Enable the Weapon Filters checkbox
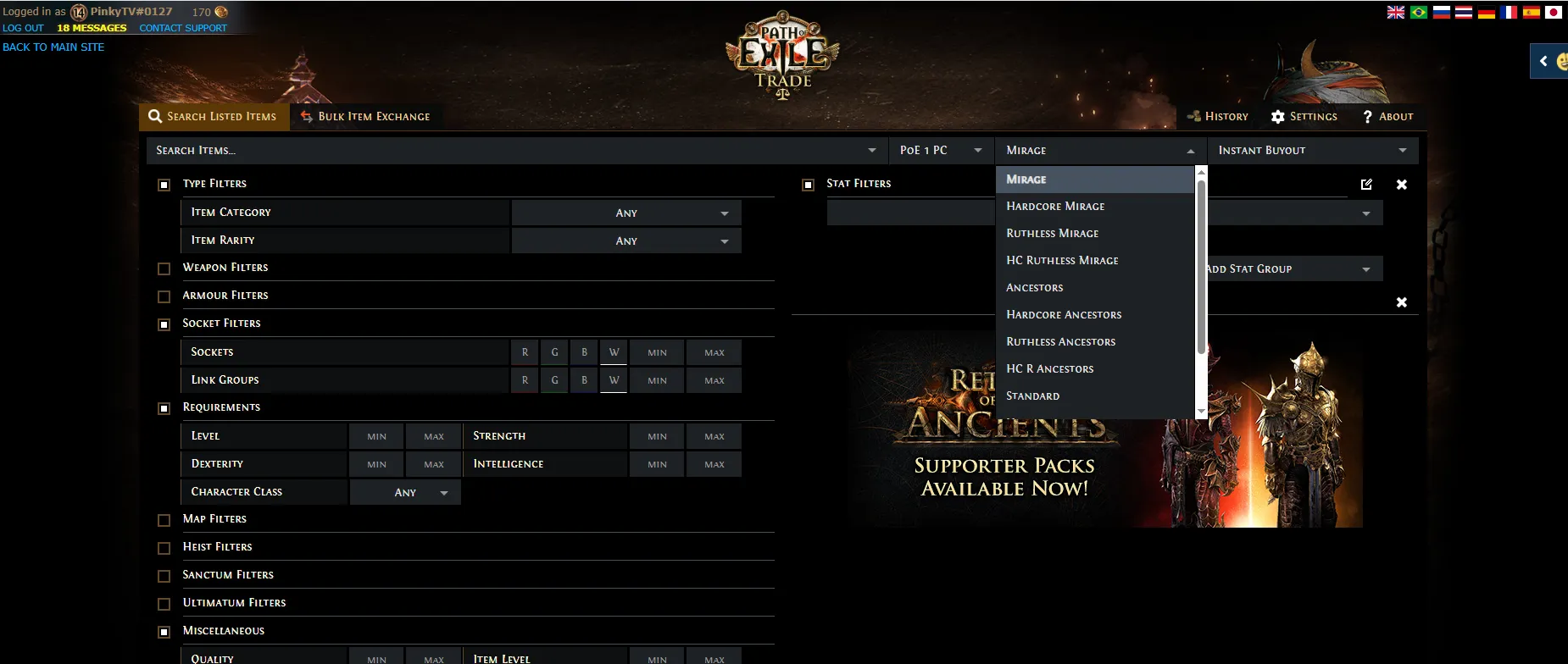The image size is (1568, 664). tap(164, 268)
